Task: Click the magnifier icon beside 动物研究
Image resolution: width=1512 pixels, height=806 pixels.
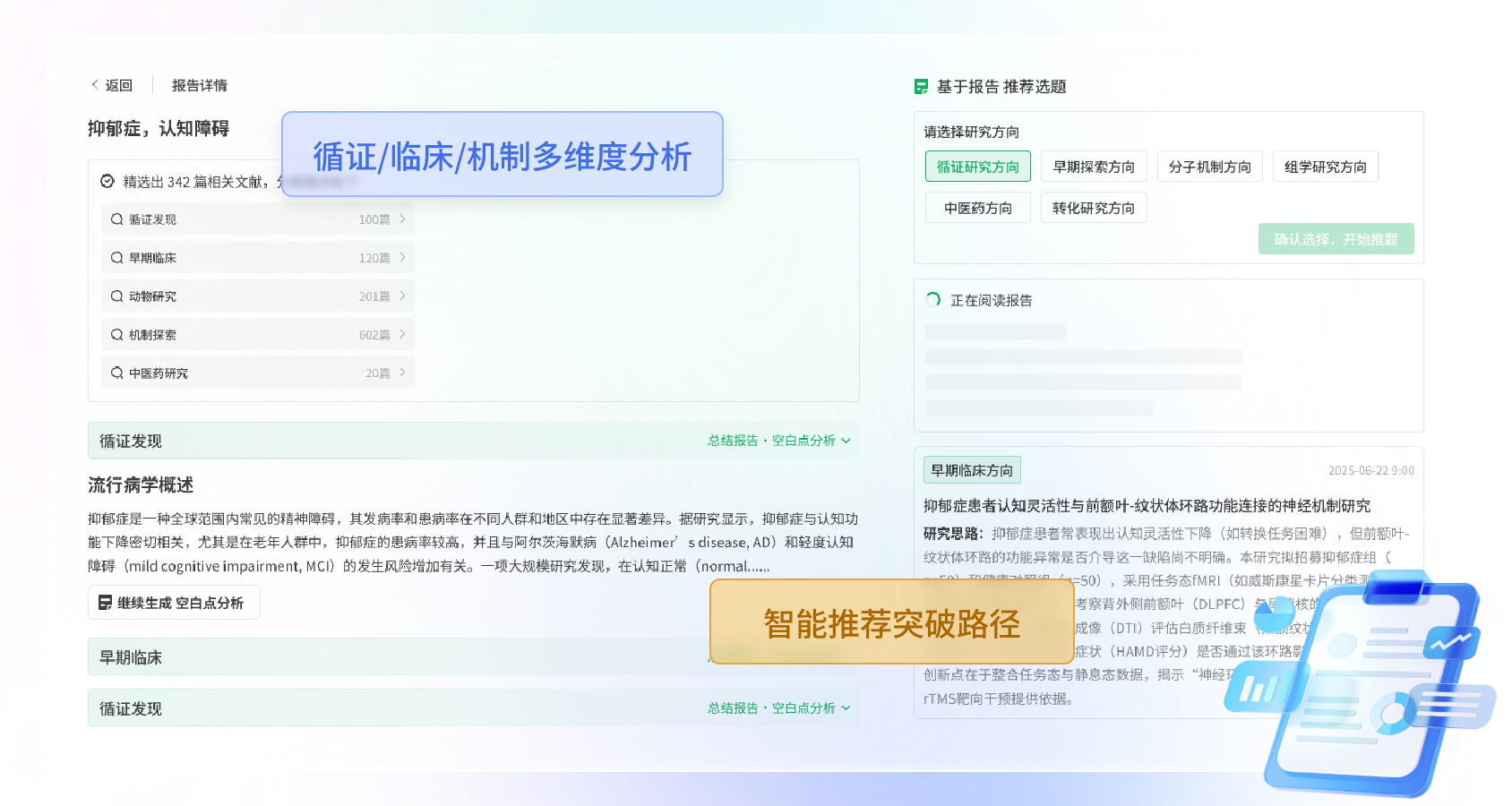Action: 116,296
